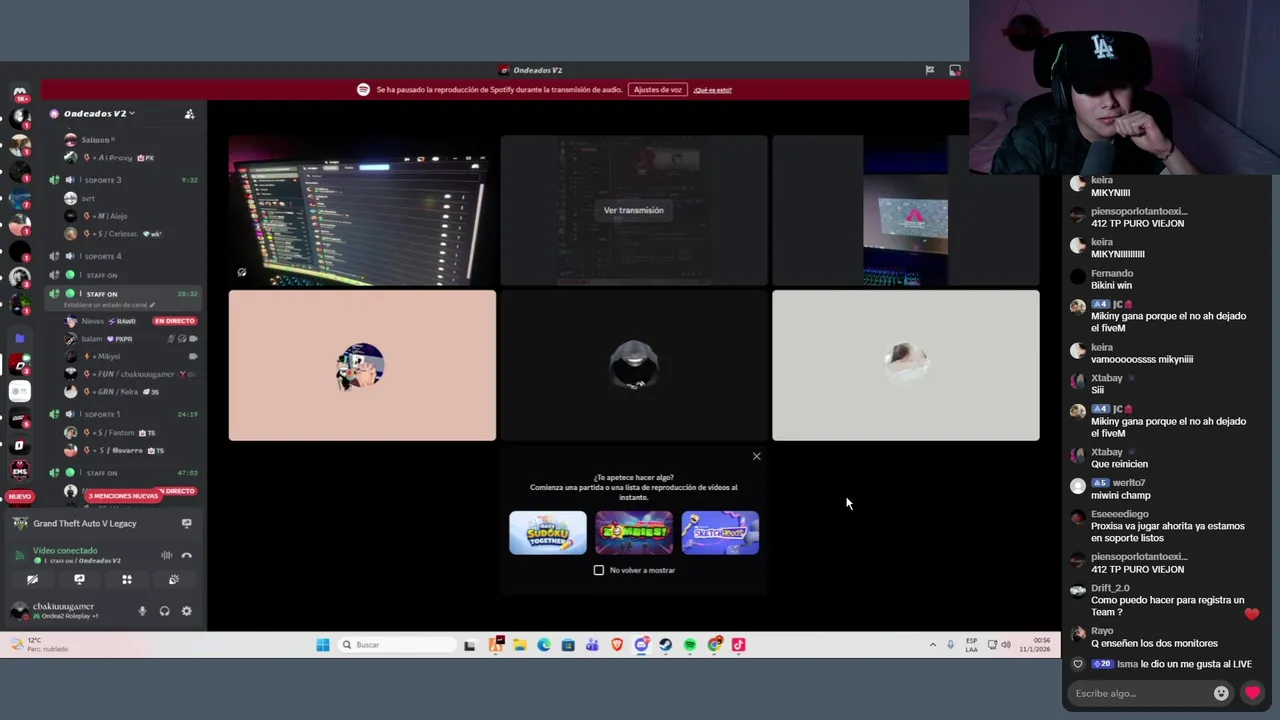Check the No volver a mostrar checkbox
The height and width of the screenshot is (720, 1280).
(x=599, y=570)
